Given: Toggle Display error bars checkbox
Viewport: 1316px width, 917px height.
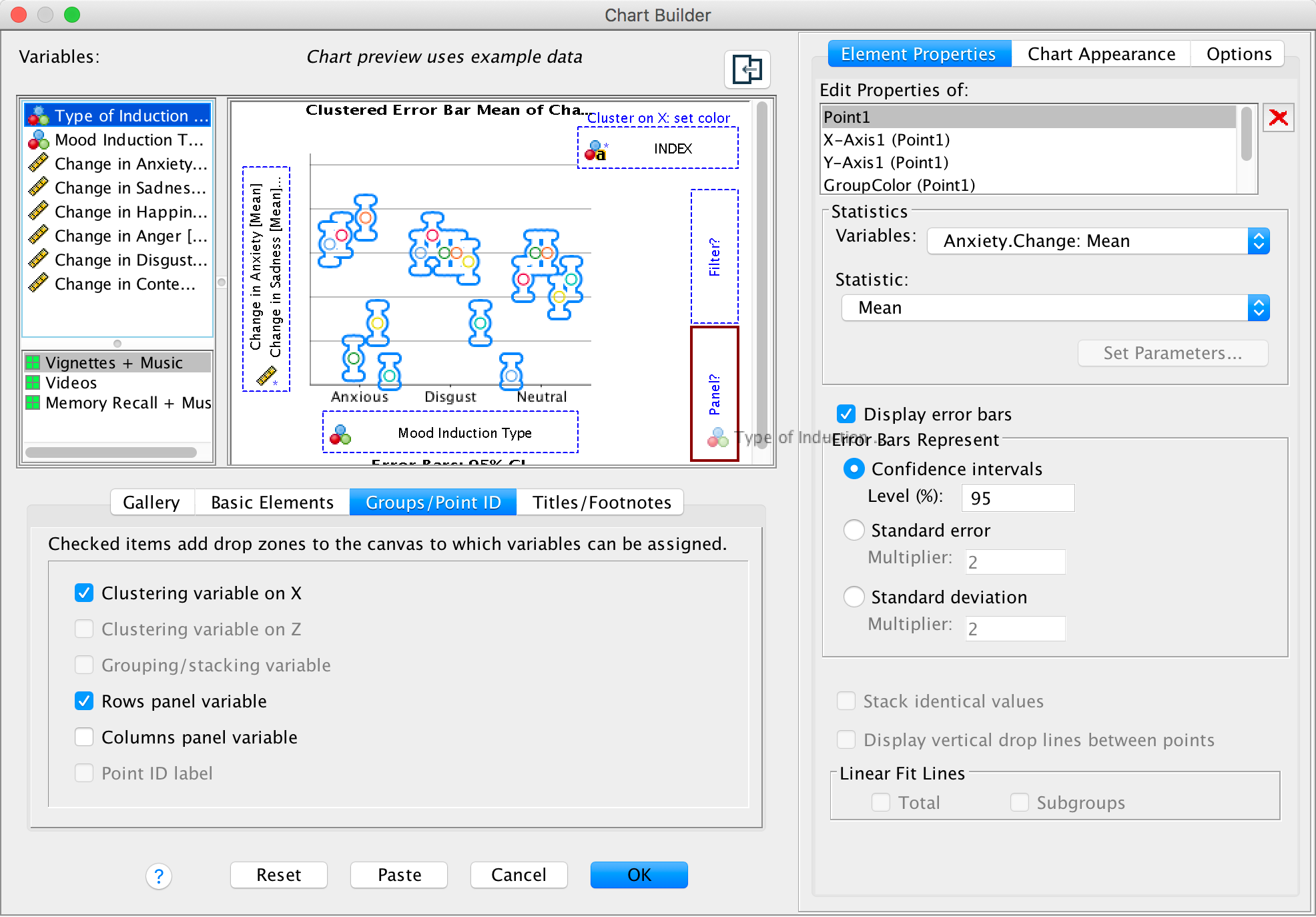Looking at the screenshot, I should pos(846,414).
